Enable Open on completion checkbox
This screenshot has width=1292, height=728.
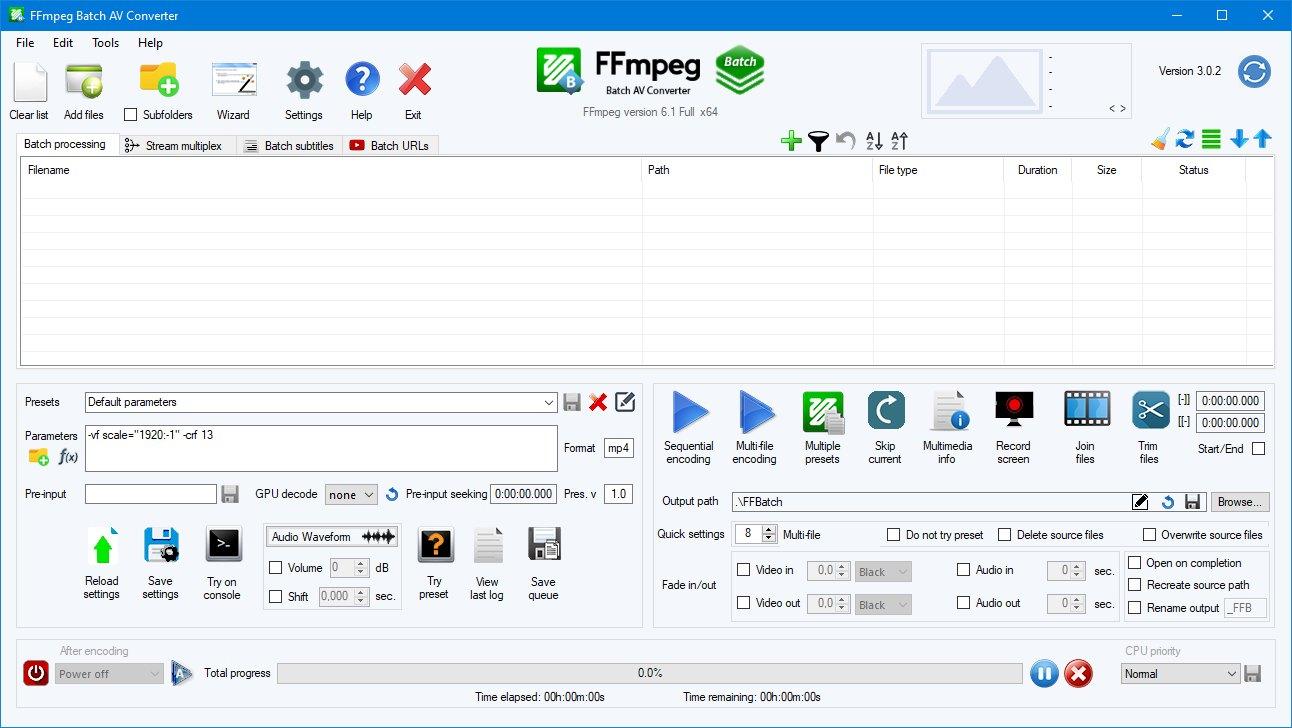click(1134, 563)
